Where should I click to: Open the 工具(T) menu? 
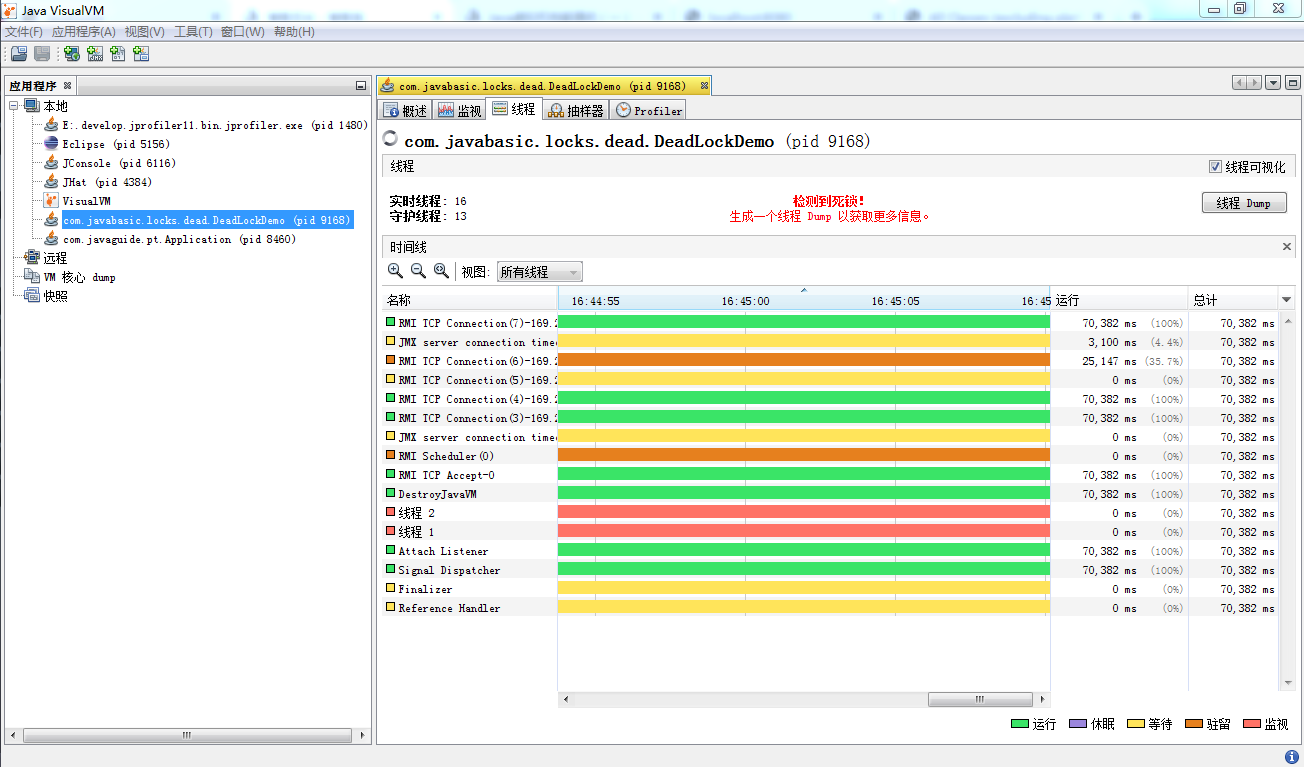[x=193, y=32]
